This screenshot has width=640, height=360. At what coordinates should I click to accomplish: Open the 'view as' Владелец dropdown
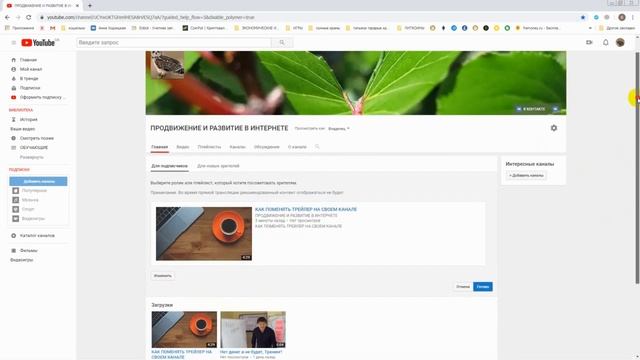(339, 129)
